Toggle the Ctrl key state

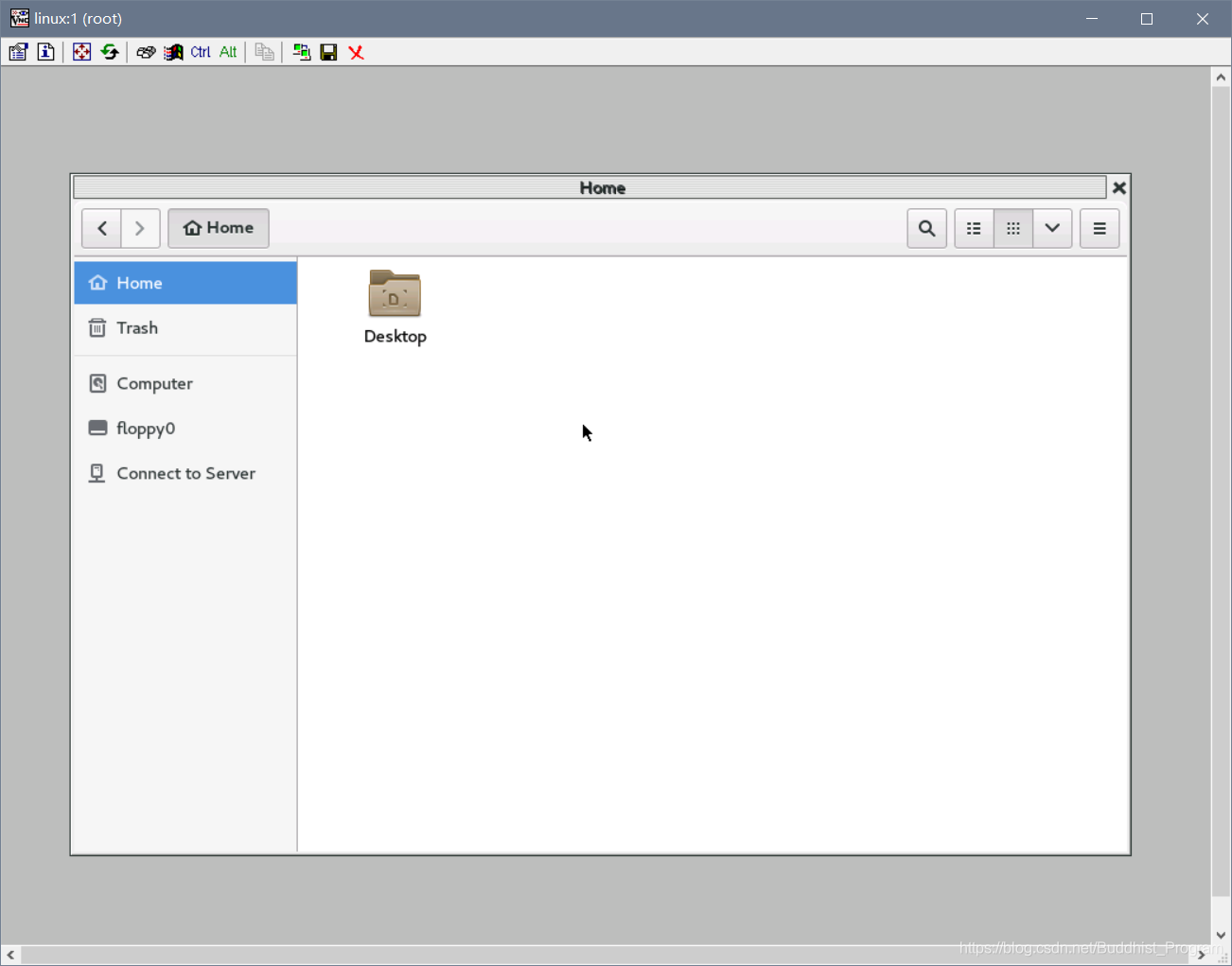[201, 52]
